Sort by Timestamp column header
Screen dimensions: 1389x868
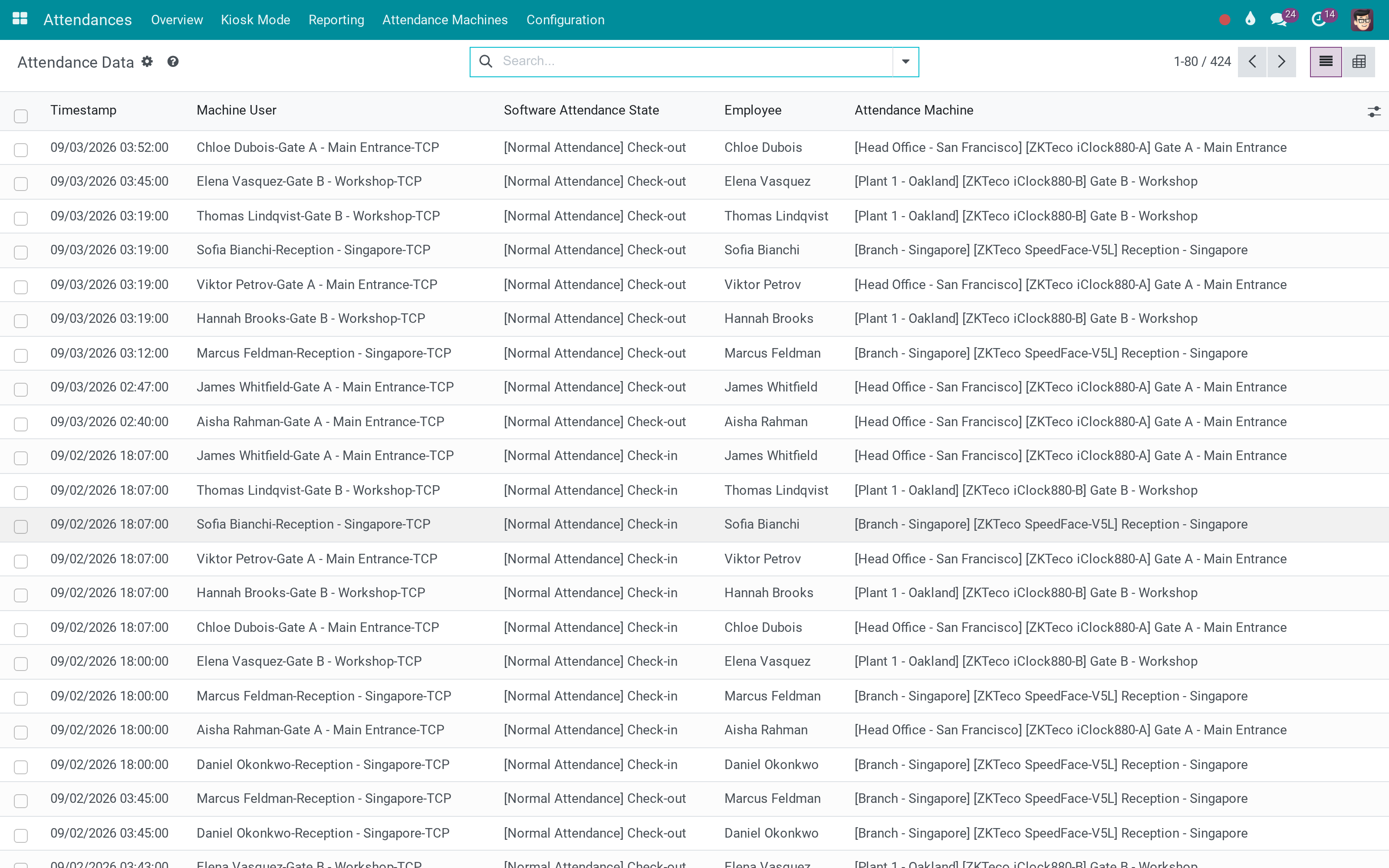tap(83, 110)
